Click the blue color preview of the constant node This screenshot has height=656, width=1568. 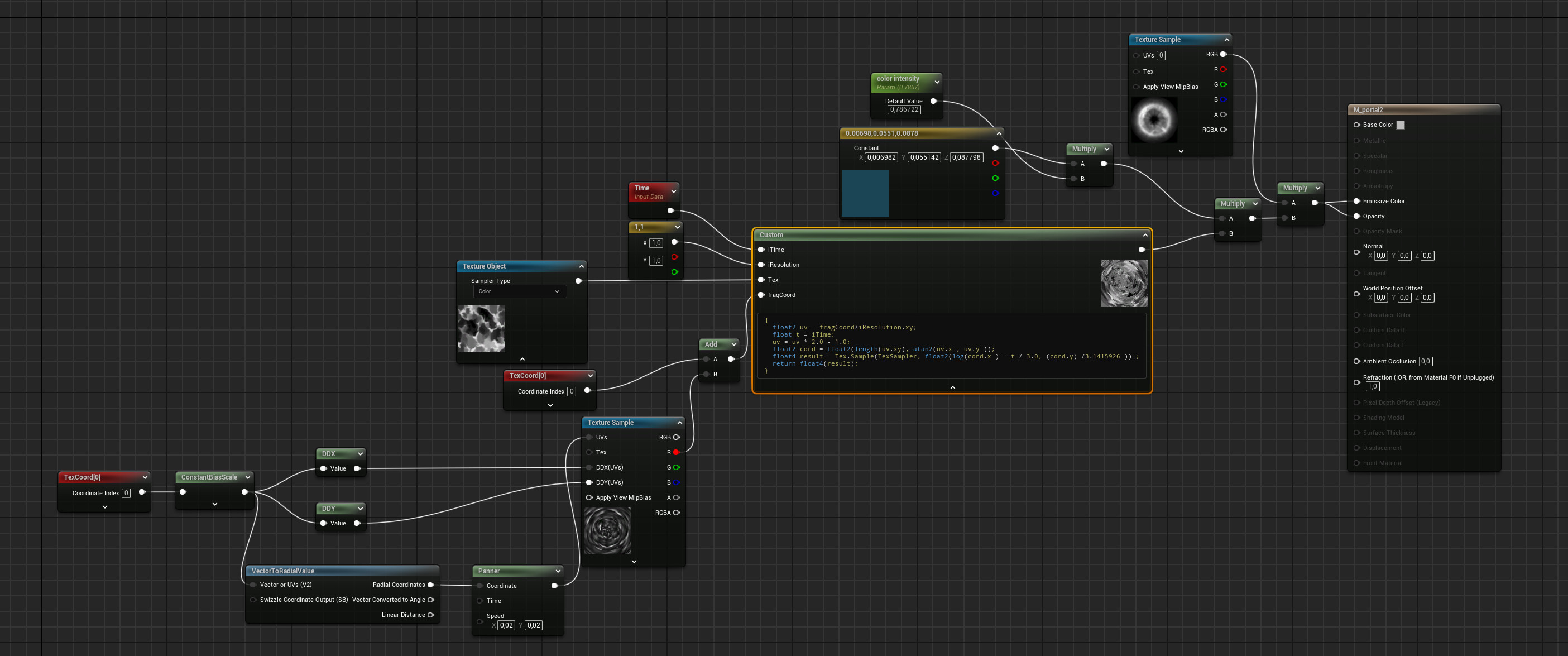click(x=865, y=193)
